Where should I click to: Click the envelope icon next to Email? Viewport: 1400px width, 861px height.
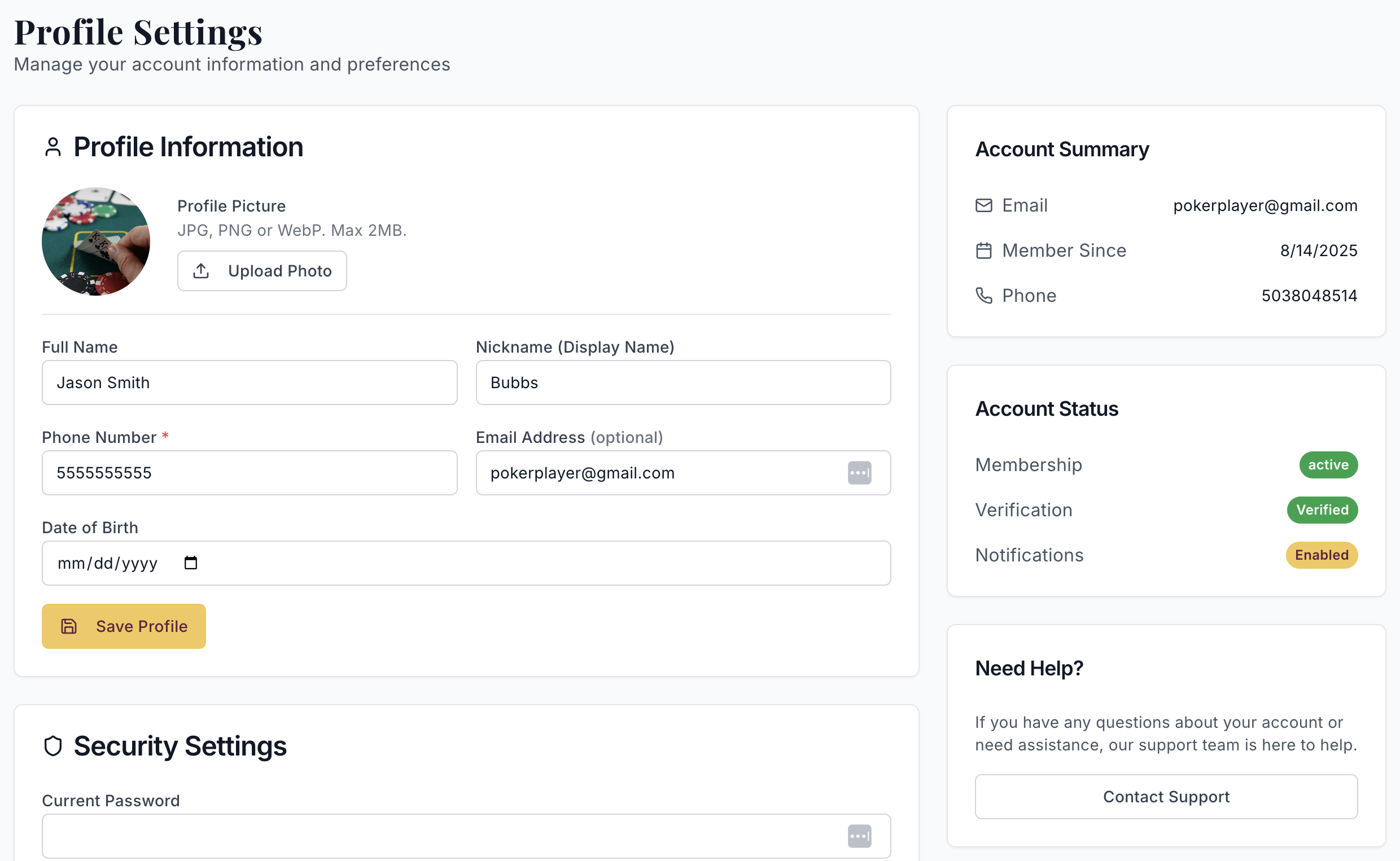point(983,205)
